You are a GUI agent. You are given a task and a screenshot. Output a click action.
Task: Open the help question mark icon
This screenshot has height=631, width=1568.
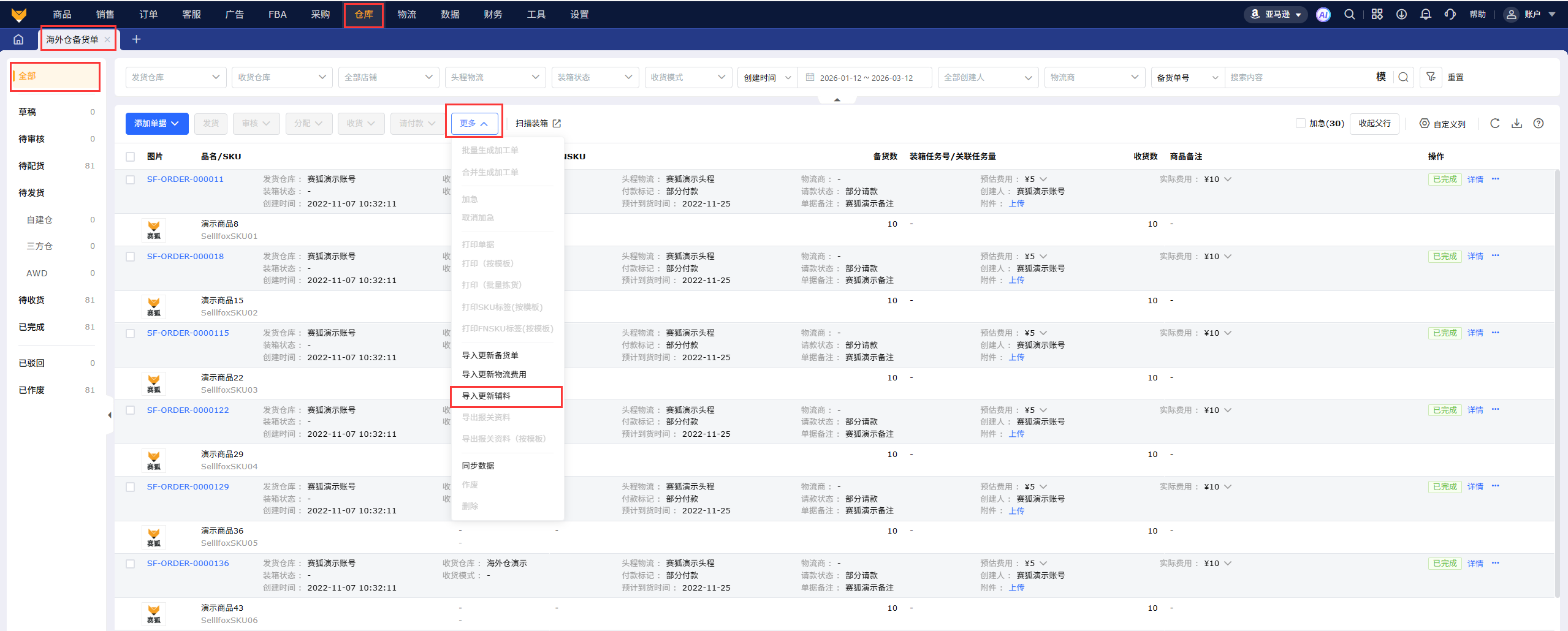pyautogui.click(x=1539, y=123)
